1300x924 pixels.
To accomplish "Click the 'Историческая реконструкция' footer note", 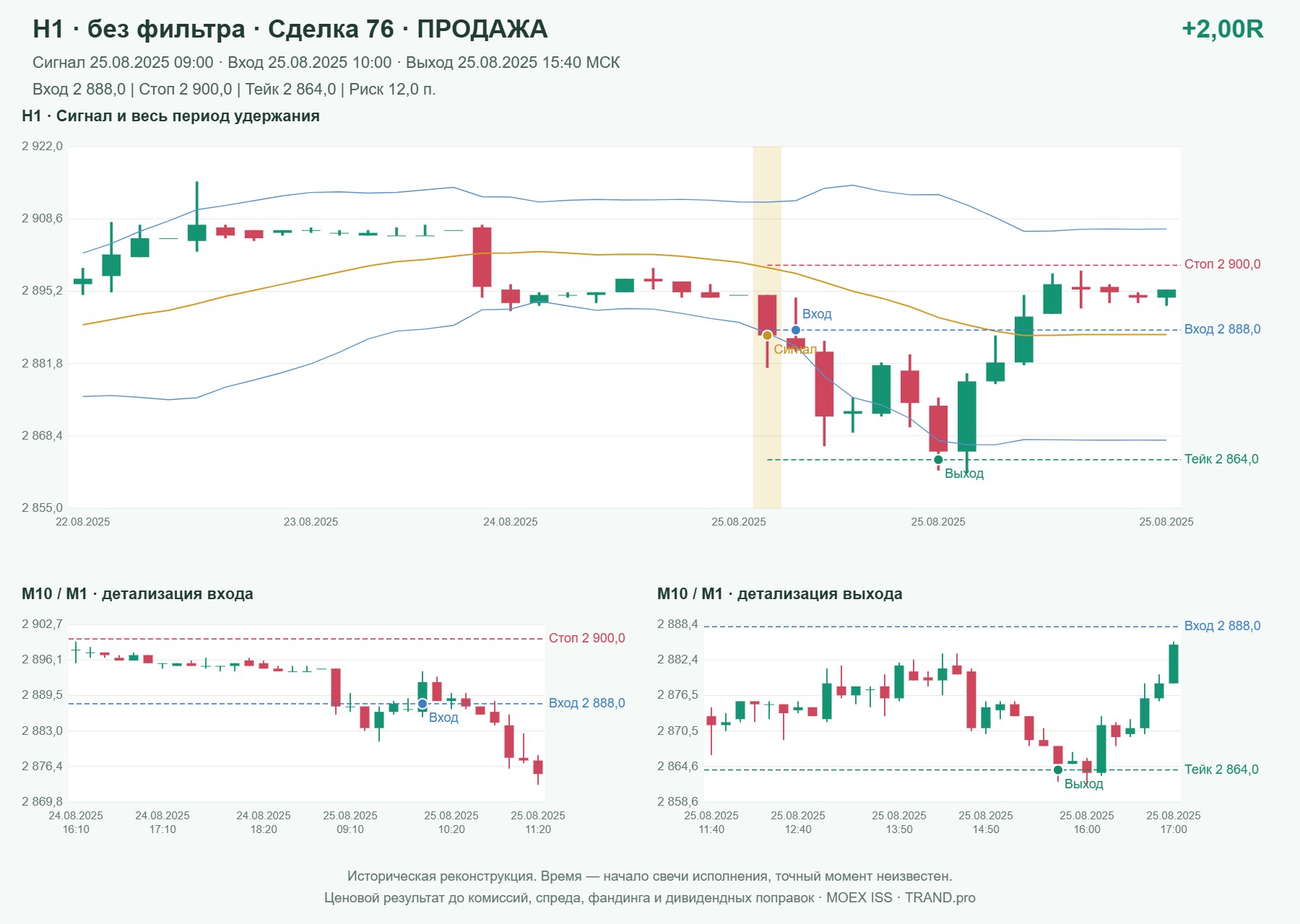I will [650, 876].
